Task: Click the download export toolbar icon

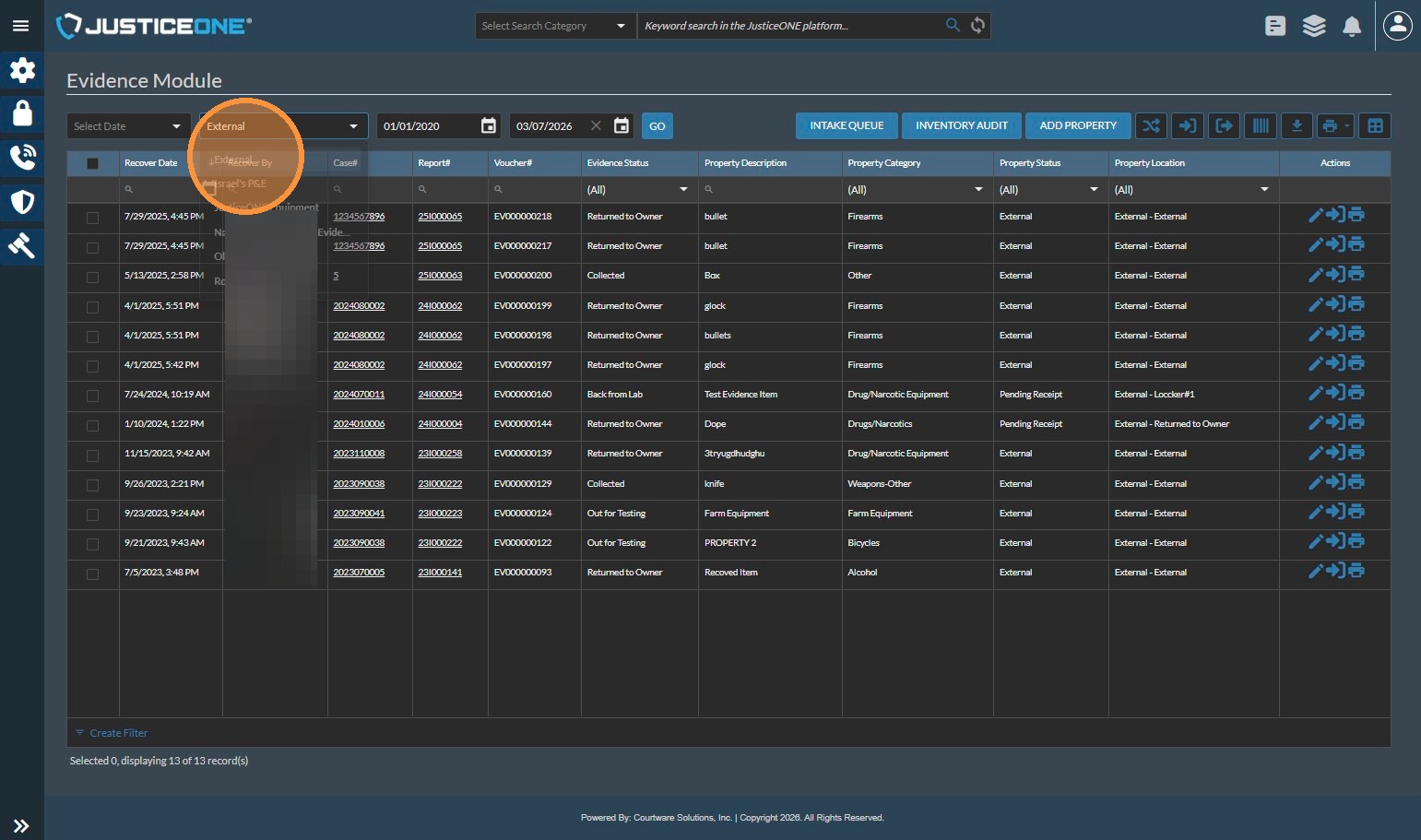Action: [1297, 126]
